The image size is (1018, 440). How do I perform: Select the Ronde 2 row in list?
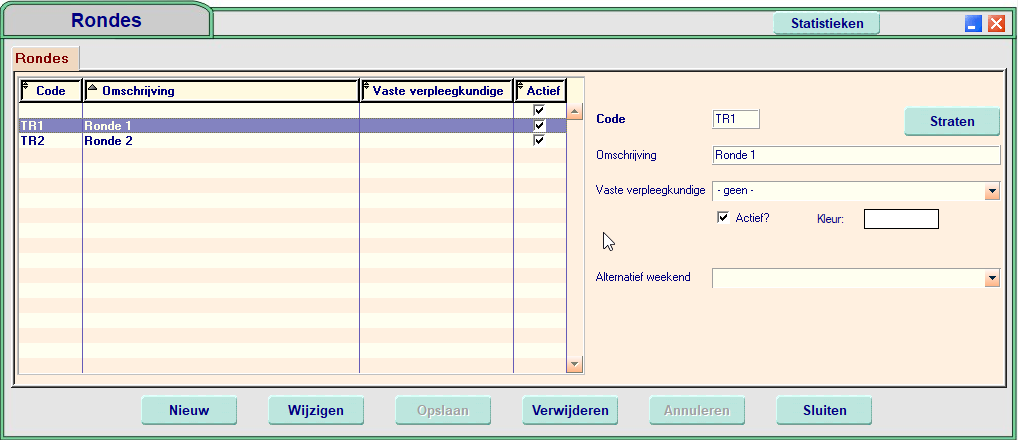click(200, 141)
